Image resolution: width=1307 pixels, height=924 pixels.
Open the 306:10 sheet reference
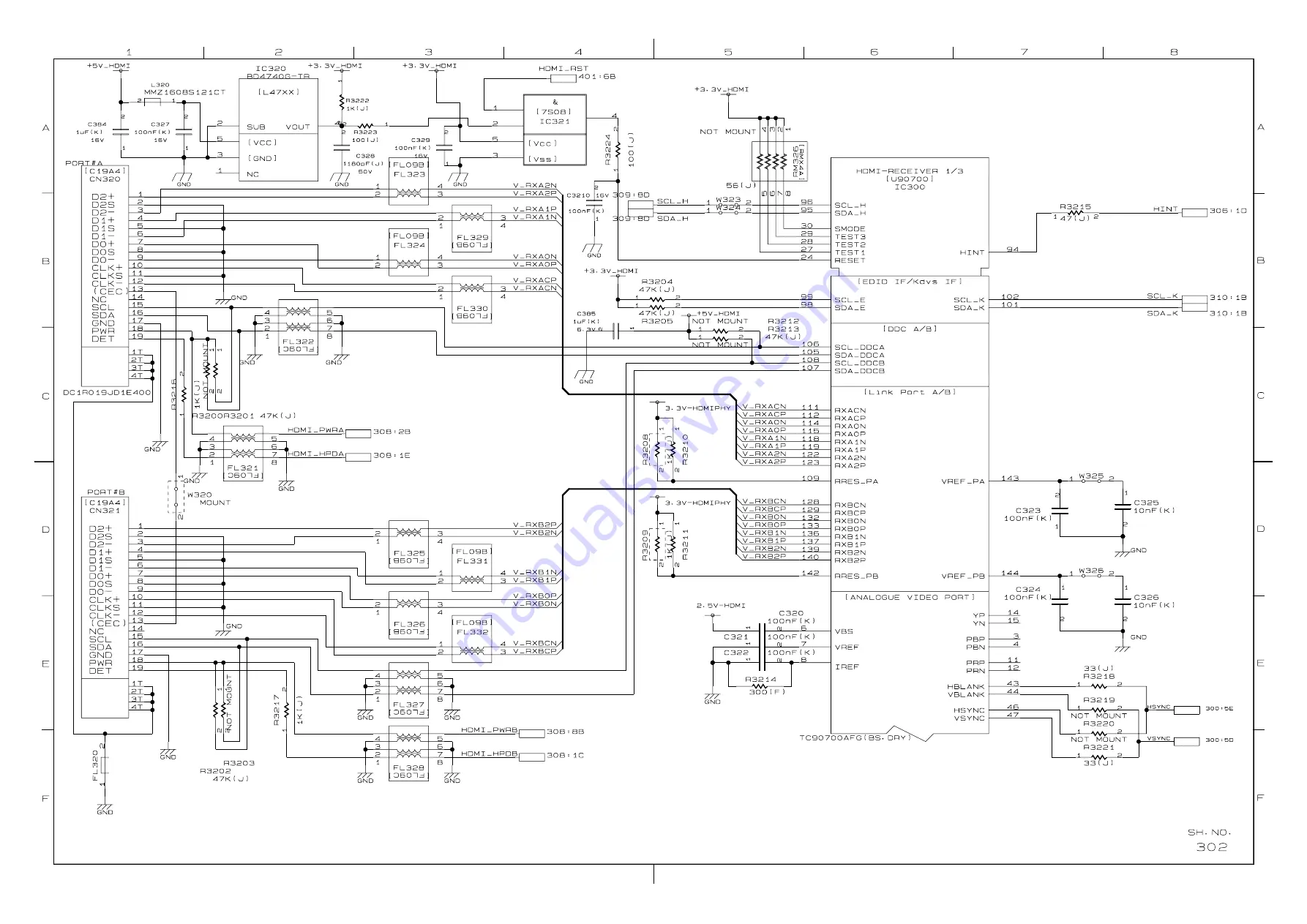[x=1228, y=211]
